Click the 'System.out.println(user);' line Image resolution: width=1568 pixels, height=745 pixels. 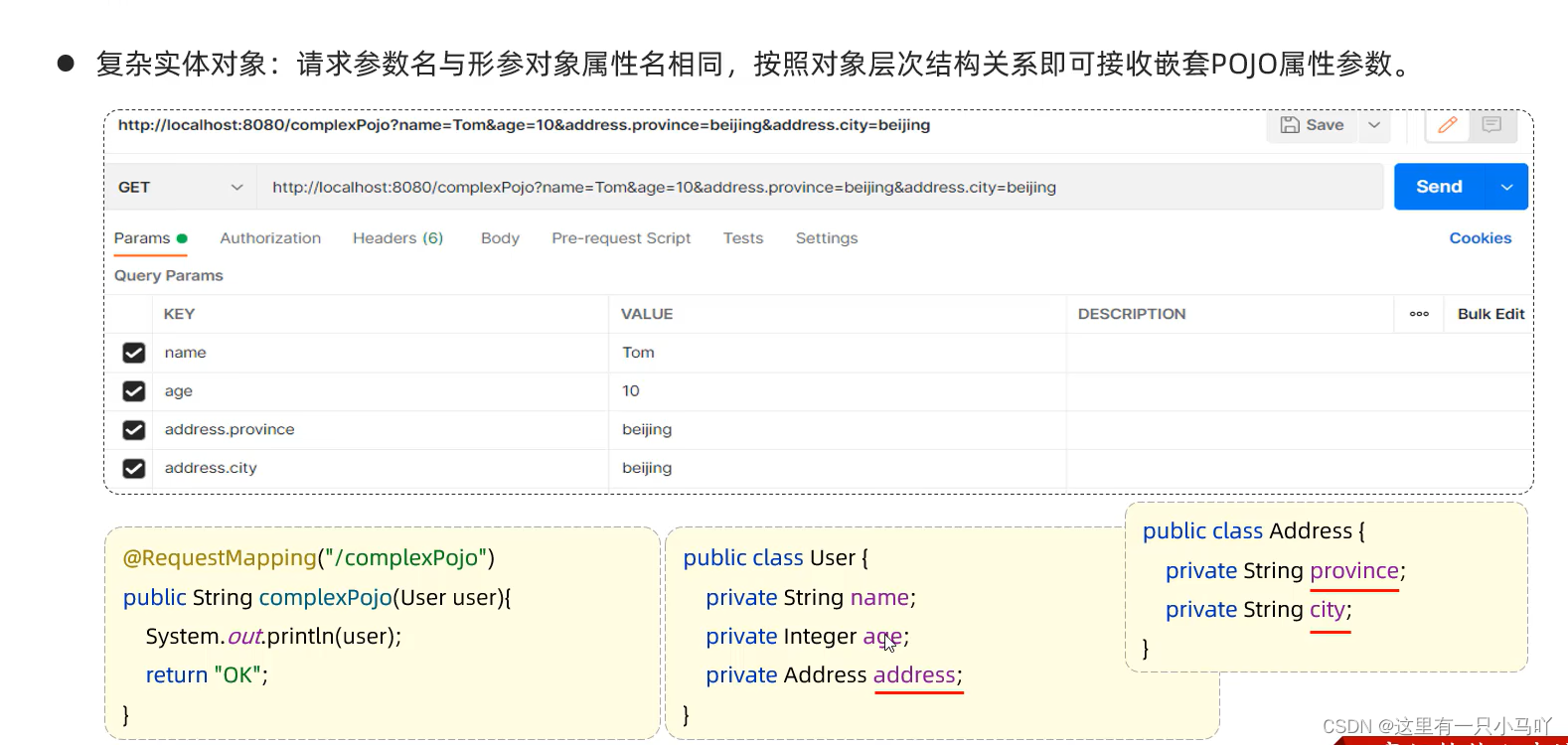(273, 637)
